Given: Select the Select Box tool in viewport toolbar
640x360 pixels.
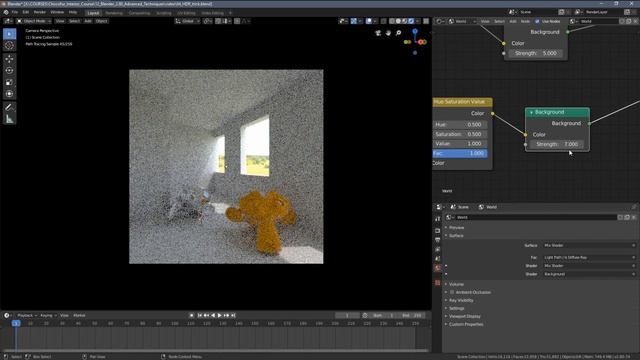Looking at the screenshot, I should click(x=9, y=34).
